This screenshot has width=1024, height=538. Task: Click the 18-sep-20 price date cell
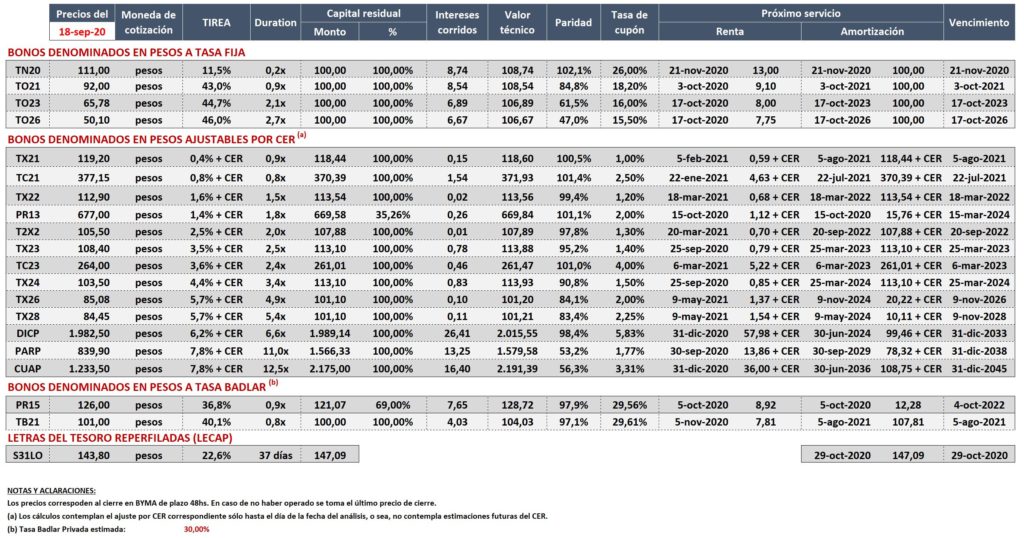82,31
